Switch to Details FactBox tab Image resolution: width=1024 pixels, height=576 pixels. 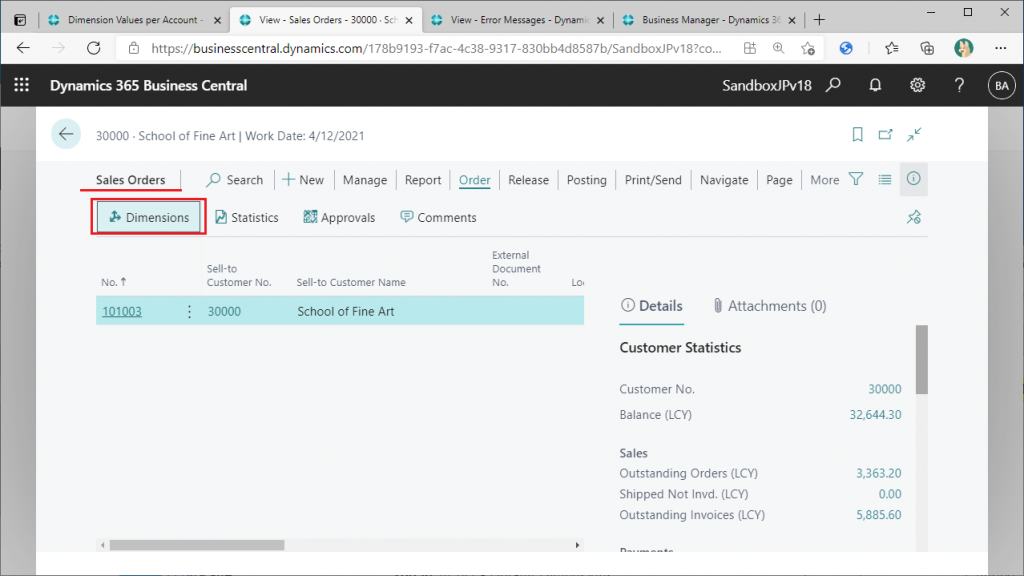pos(652,306)
